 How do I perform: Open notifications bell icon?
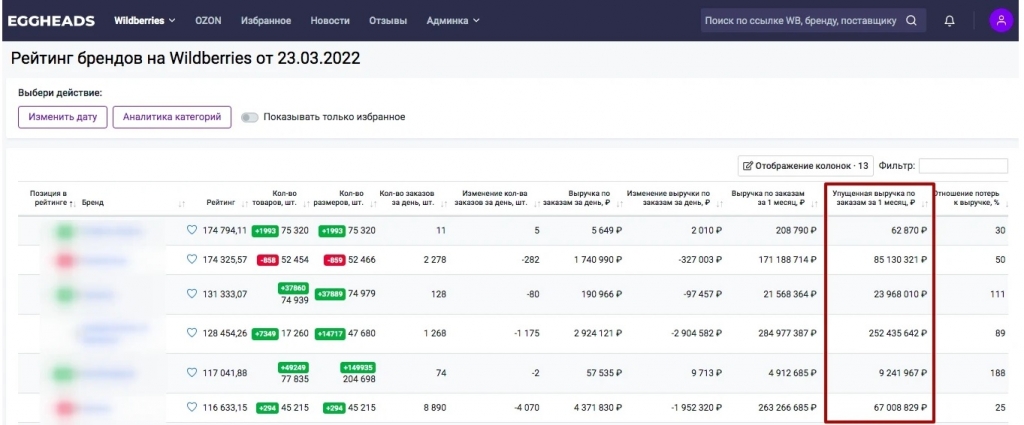950,21
